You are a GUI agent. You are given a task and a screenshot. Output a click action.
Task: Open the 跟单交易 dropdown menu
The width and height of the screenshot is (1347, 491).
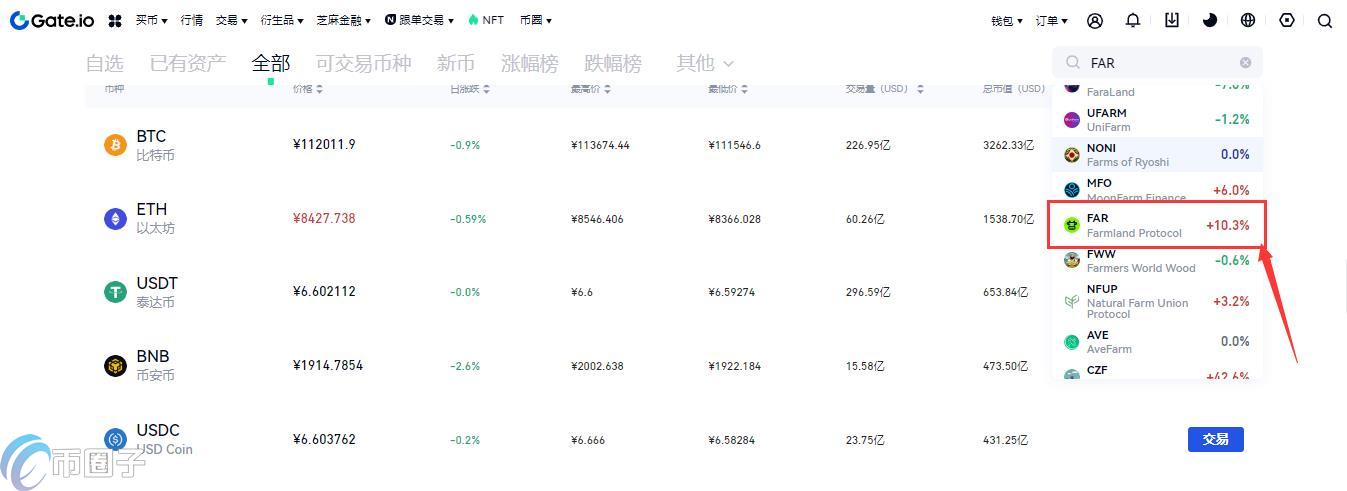pos(418,20)
